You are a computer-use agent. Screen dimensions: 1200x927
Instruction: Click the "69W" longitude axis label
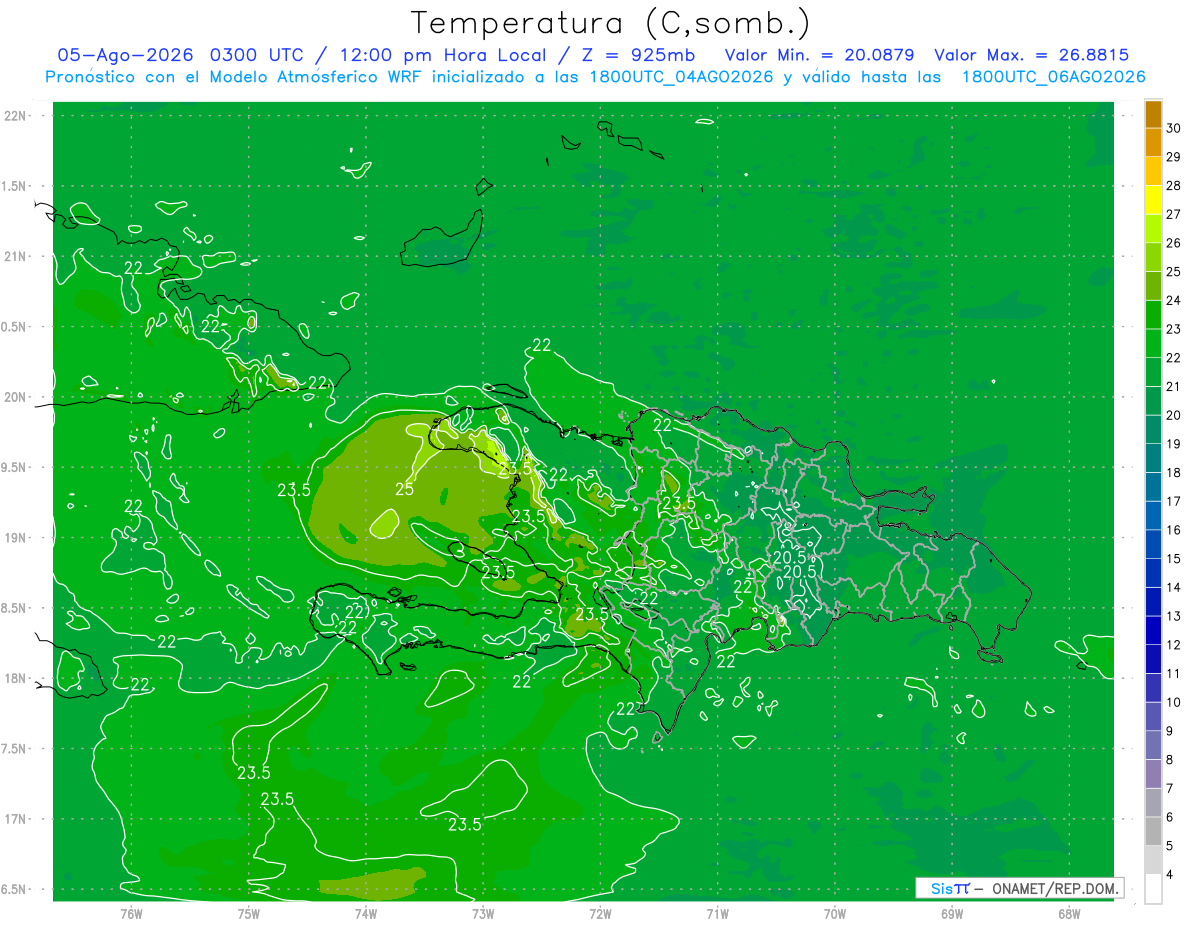[x=951, y=913]
